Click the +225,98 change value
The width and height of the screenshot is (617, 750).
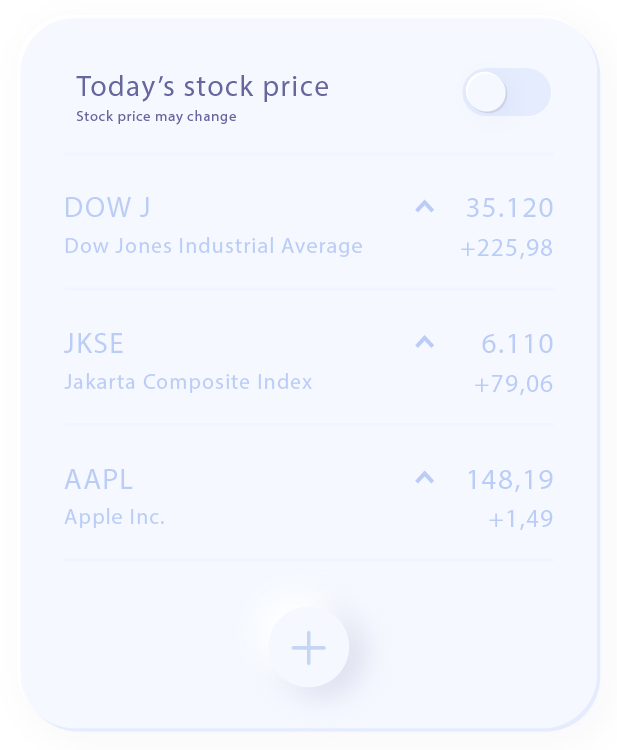point(506,248)
